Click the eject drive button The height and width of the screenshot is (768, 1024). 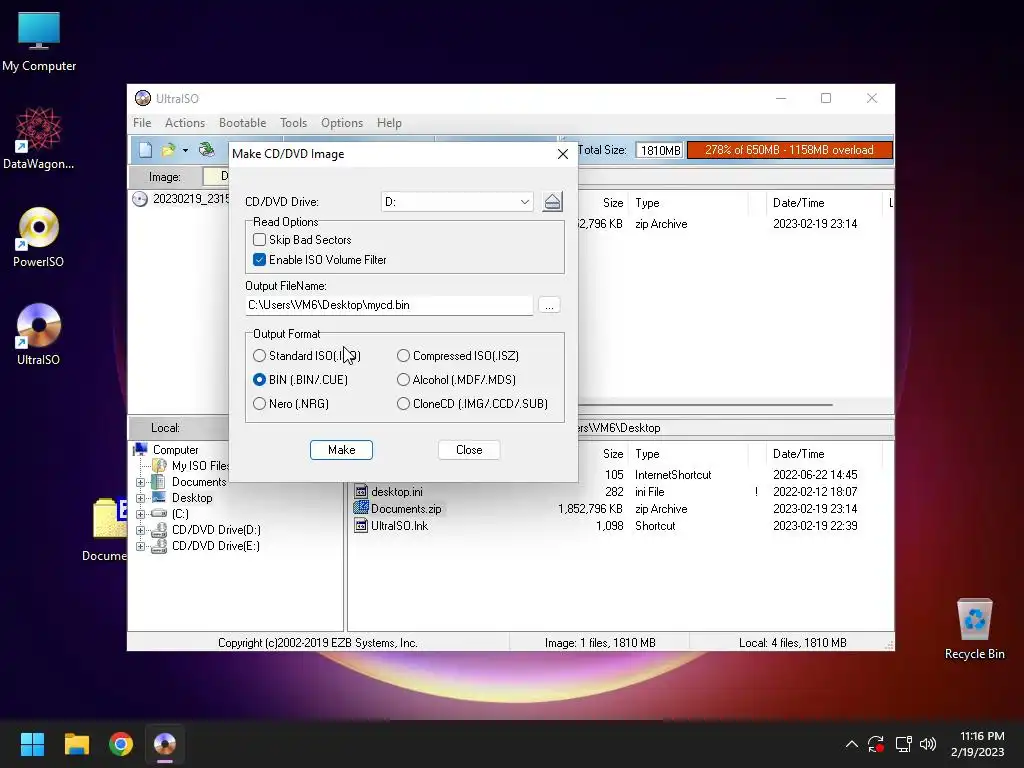point(552,202)
